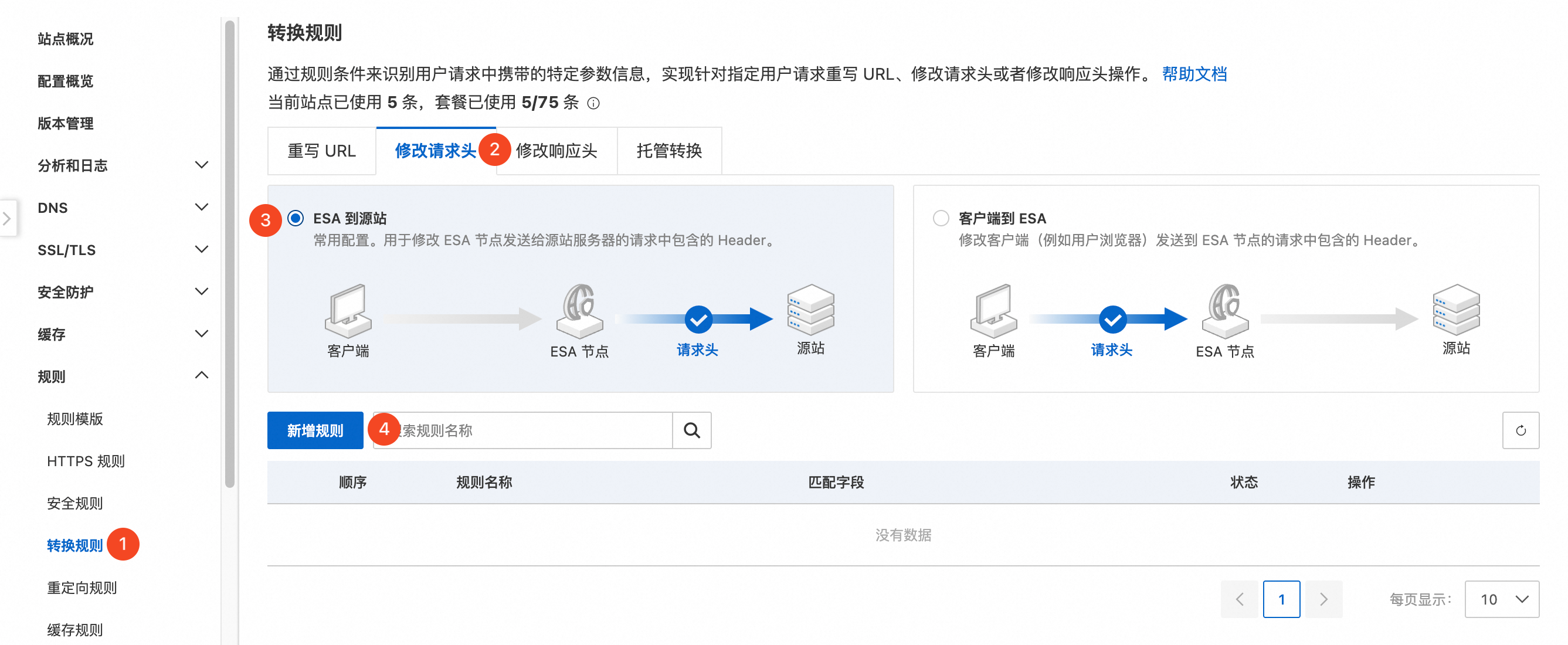Select the ESA 到源站 radio option

296,218
